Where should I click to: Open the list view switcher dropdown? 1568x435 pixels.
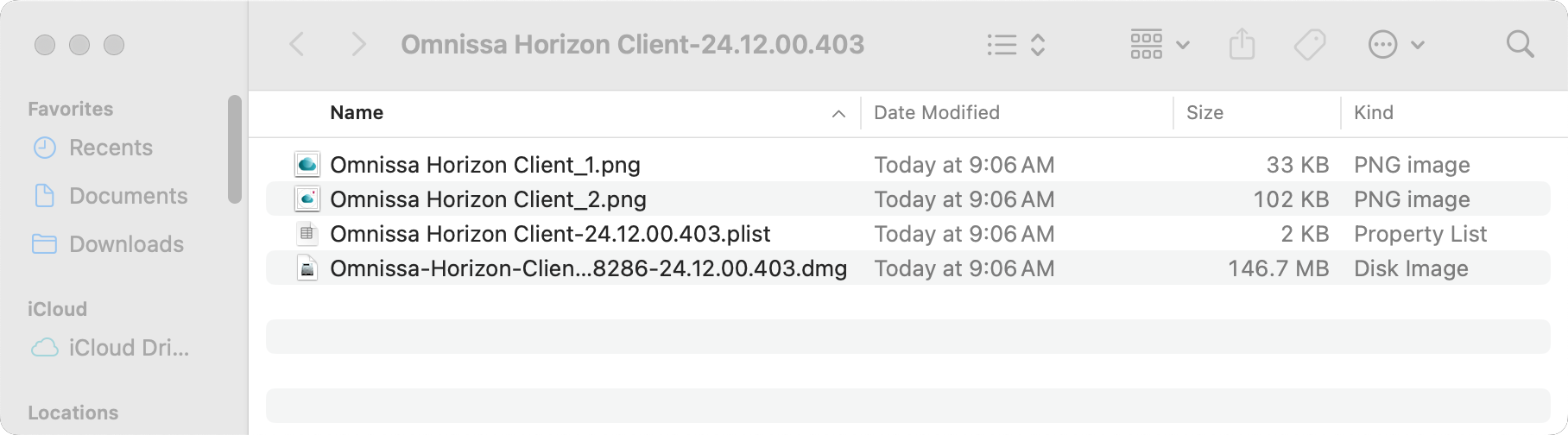1016,44
